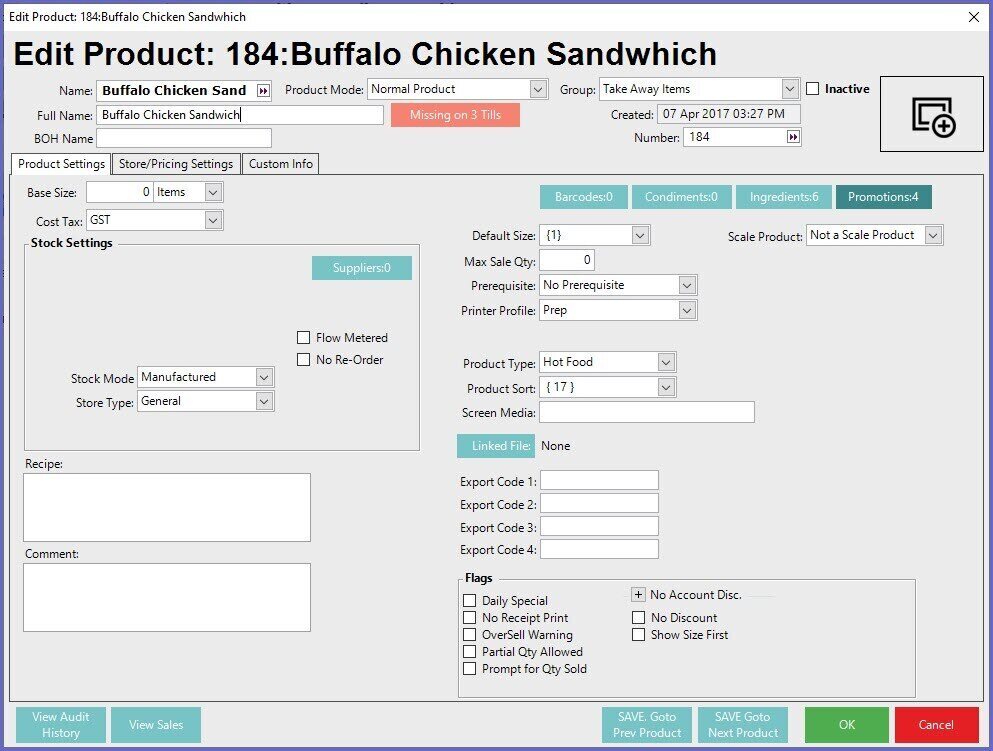This screenshot has width=993, height=751.
Task: Switch to Store/Pricing Settings tab
Action: (x=175, y=164)
